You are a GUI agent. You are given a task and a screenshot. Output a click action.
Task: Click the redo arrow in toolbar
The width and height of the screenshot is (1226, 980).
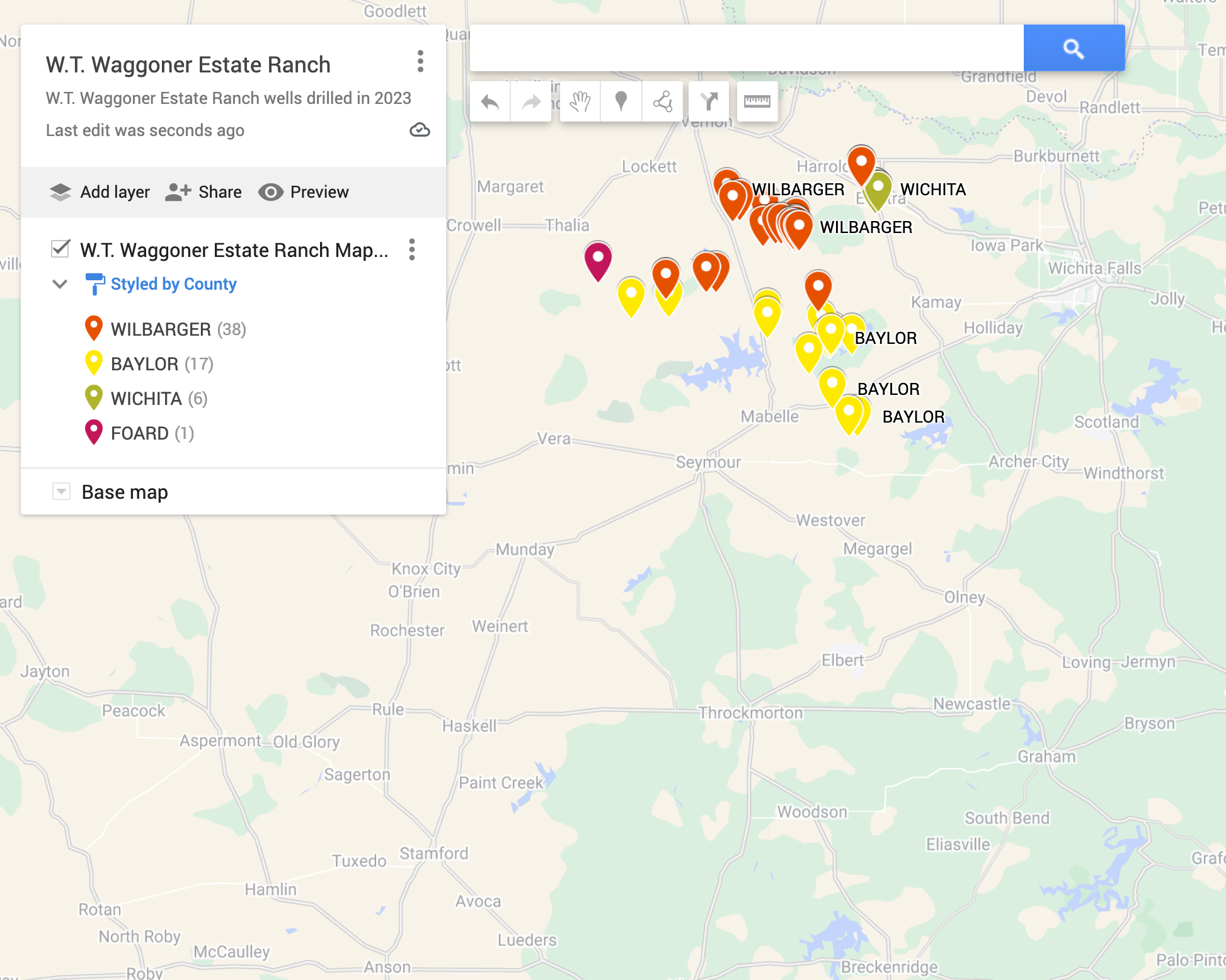531,101
